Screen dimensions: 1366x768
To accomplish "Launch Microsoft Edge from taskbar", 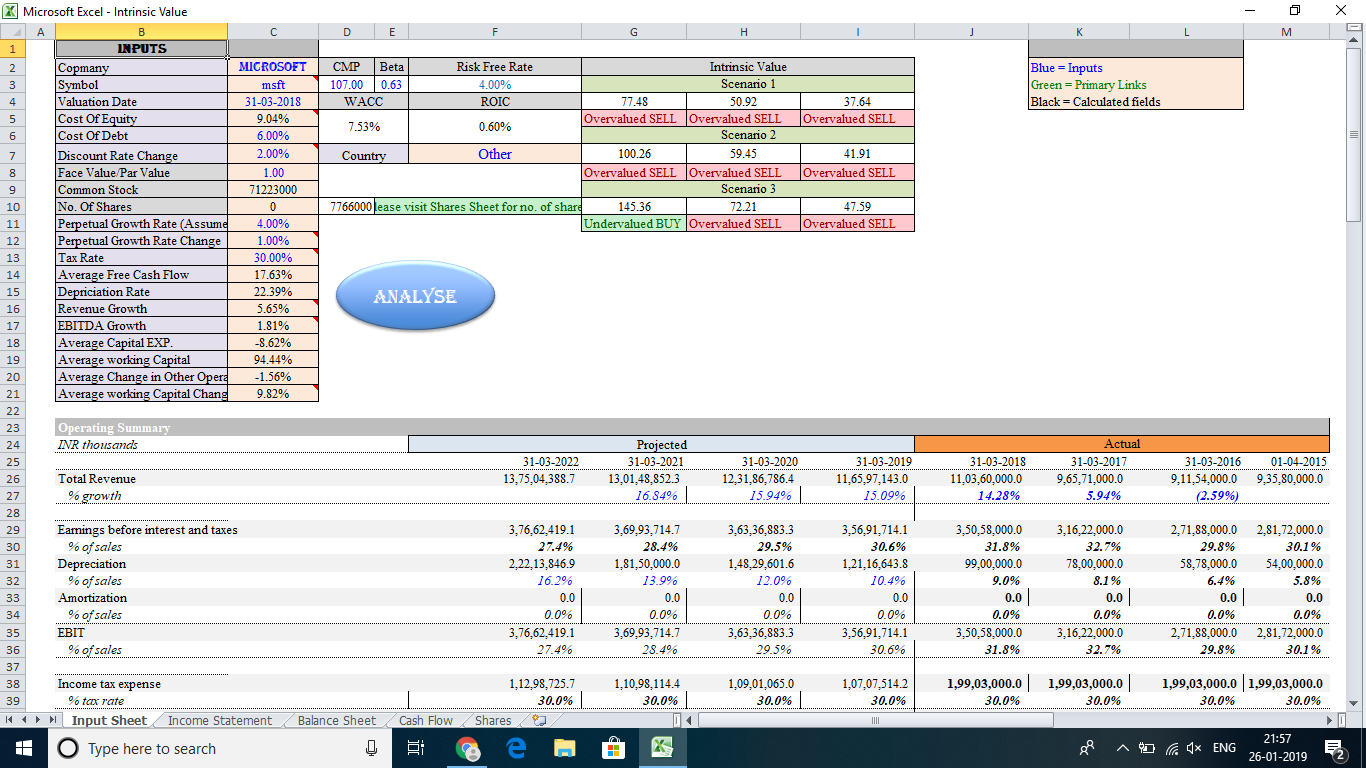I will tap(516, 748).
